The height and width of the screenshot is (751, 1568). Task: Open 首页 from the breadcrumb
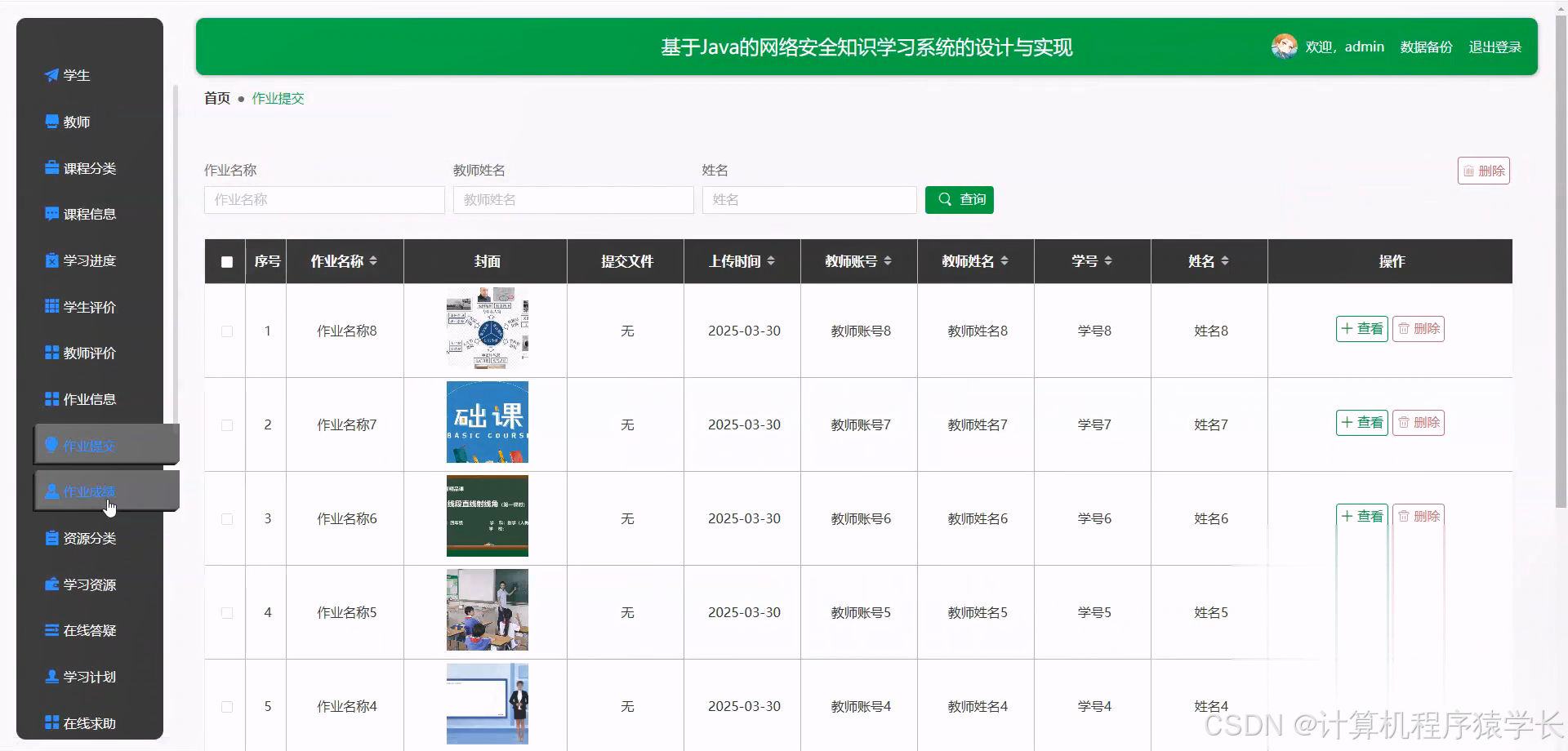click(x=216, y=98)
